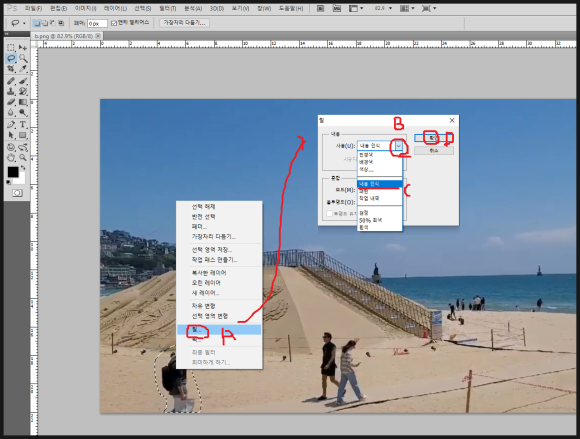580x439 pixels.
Task: Click the black foreground color swatch
Action: (13, 172)
